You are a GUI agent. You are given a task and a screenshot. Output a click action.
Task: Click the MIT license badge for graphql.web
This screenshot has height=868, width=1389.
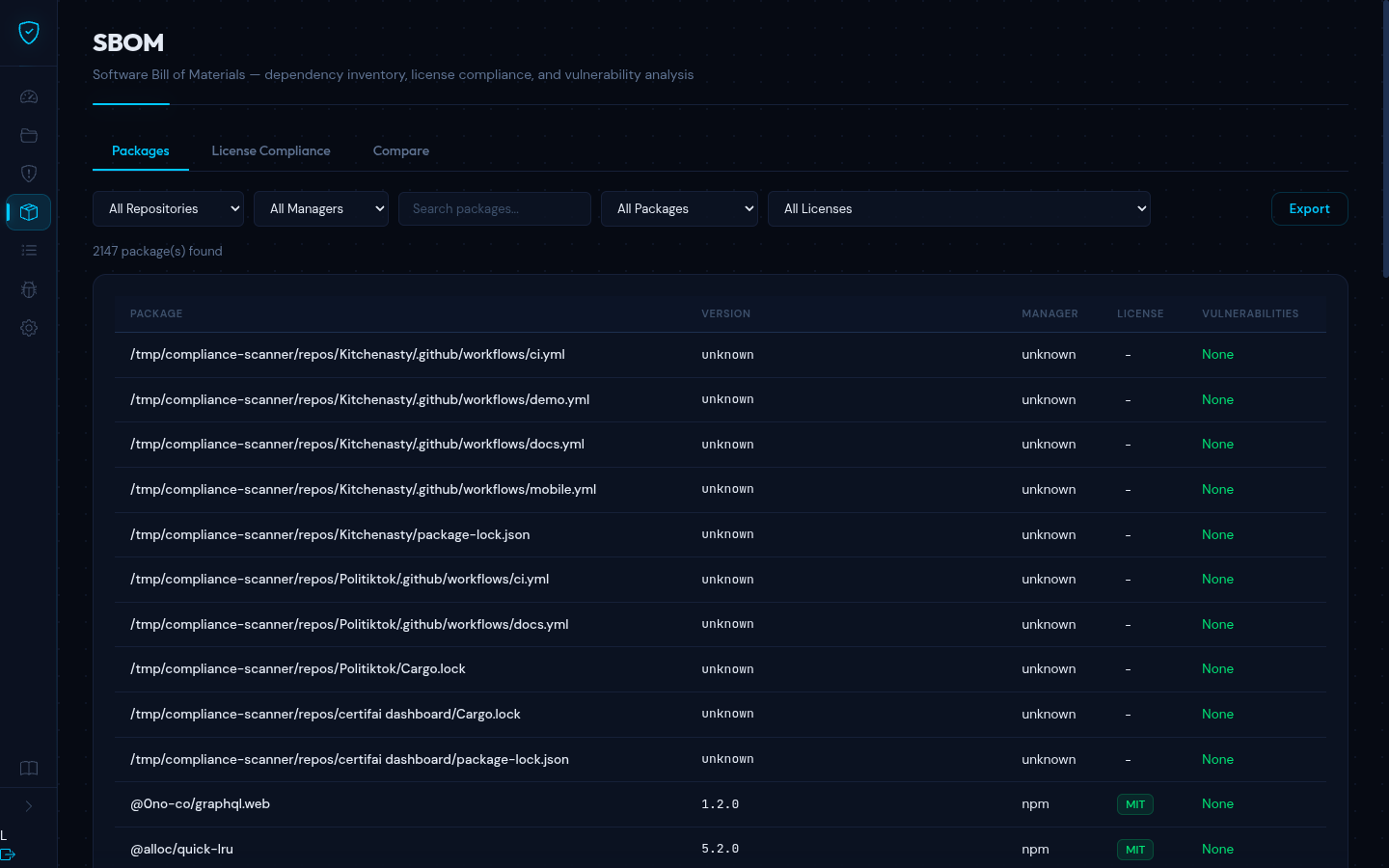1134,803
